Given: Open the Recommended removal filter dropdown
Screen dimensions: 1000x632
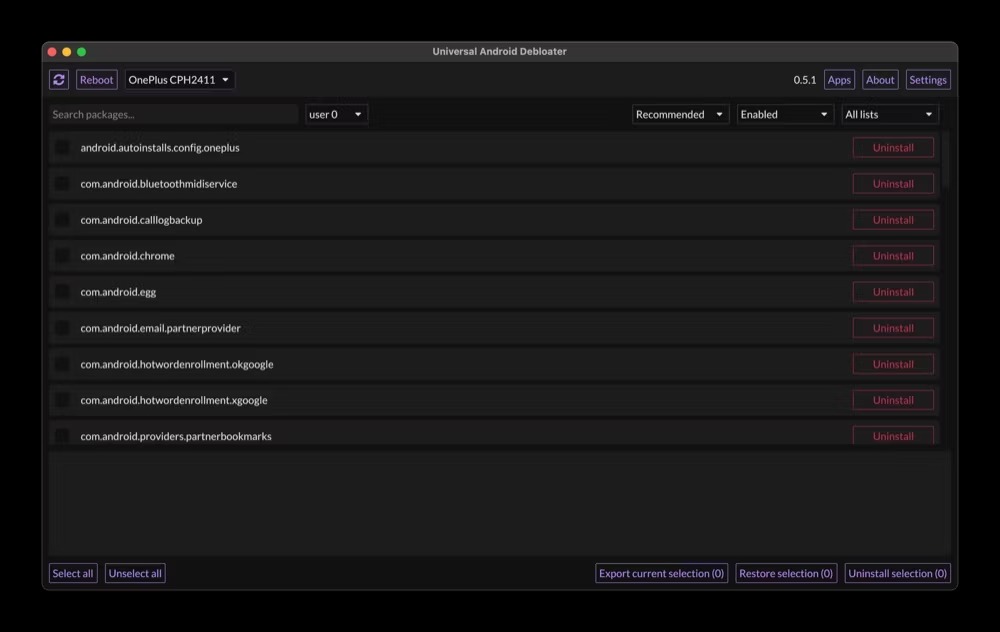Looking at the screenshot, I should (x=680, y=115).
